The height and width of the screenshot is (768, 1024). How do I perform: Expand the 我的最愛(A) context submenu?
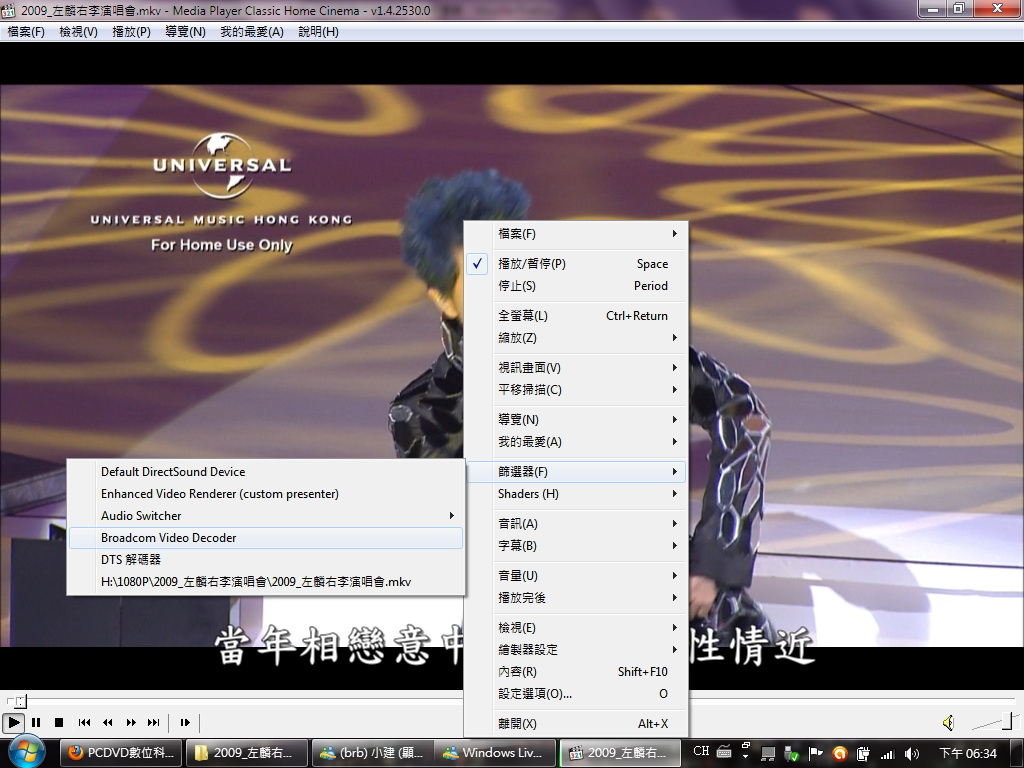[x=576, y=441]
